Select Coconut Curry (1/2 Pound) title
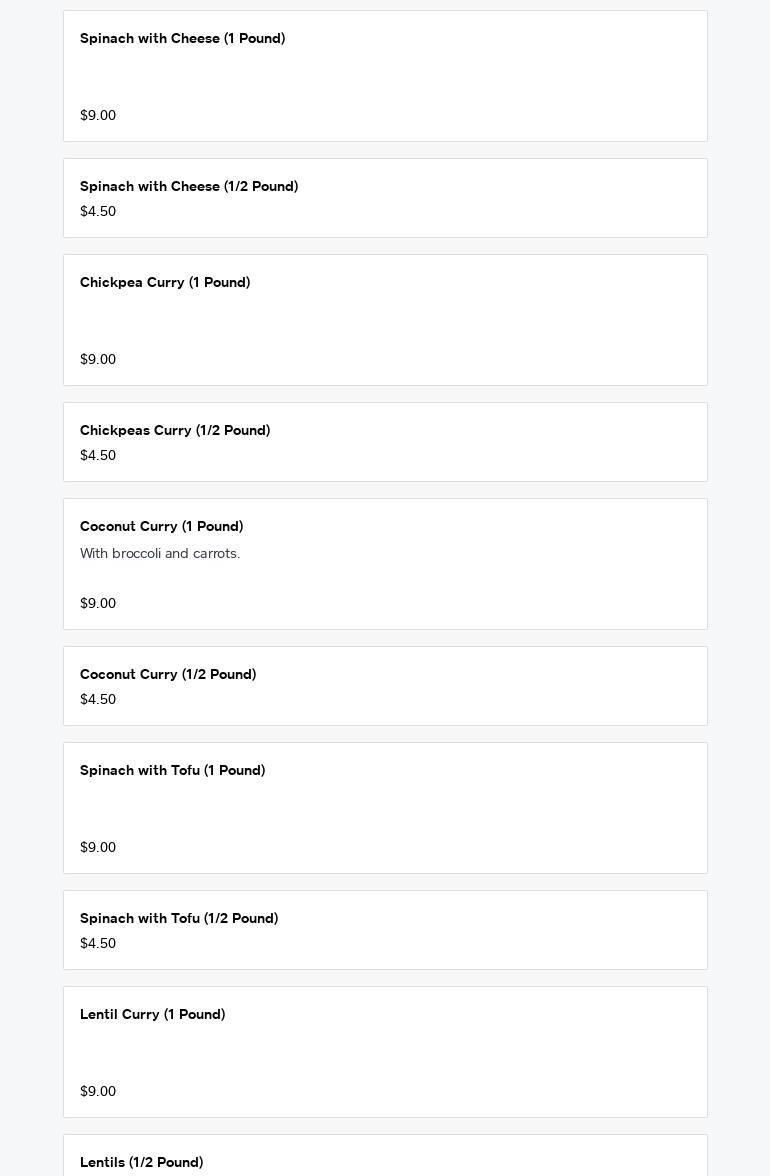 168,675
